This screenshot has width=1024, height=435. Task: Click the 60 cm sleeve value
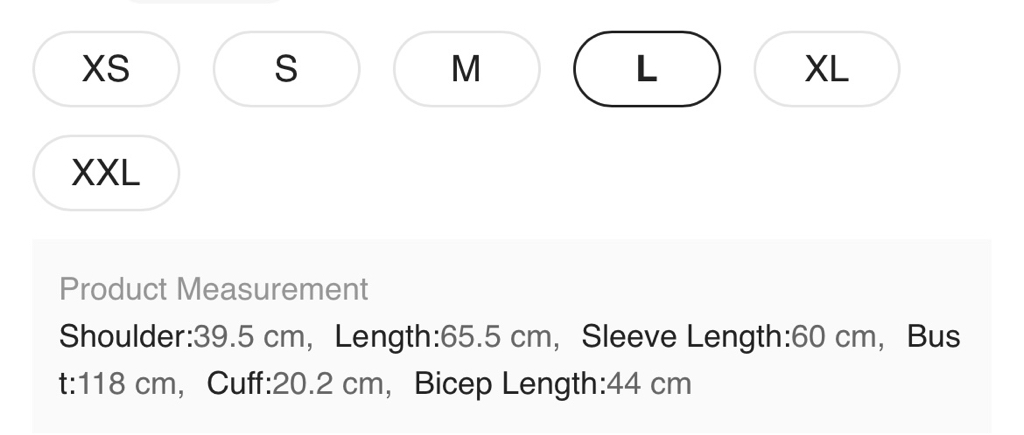[833, 336]
